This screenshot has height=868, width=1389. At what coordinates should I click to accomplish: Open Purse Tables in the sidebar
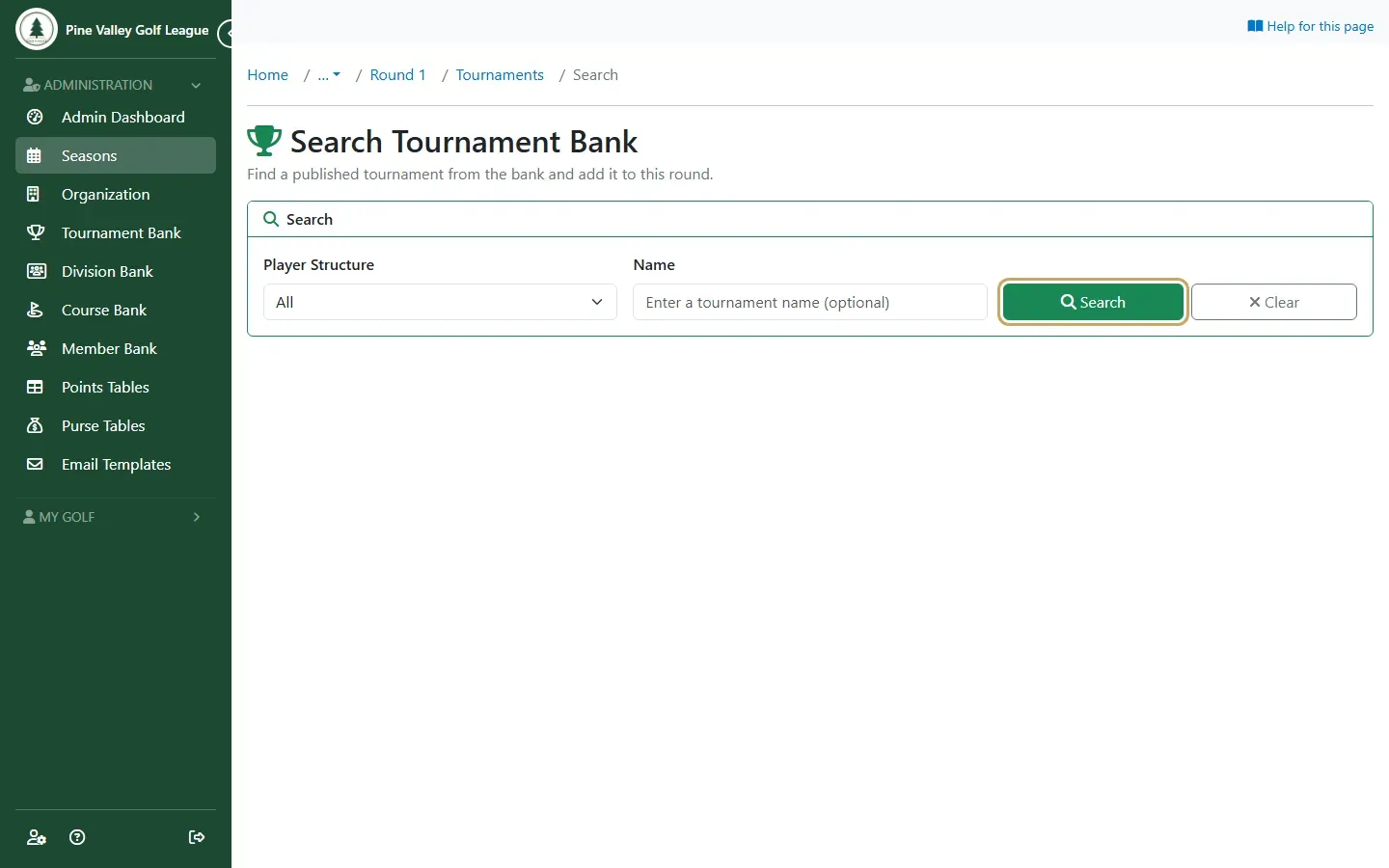point(116,425)
